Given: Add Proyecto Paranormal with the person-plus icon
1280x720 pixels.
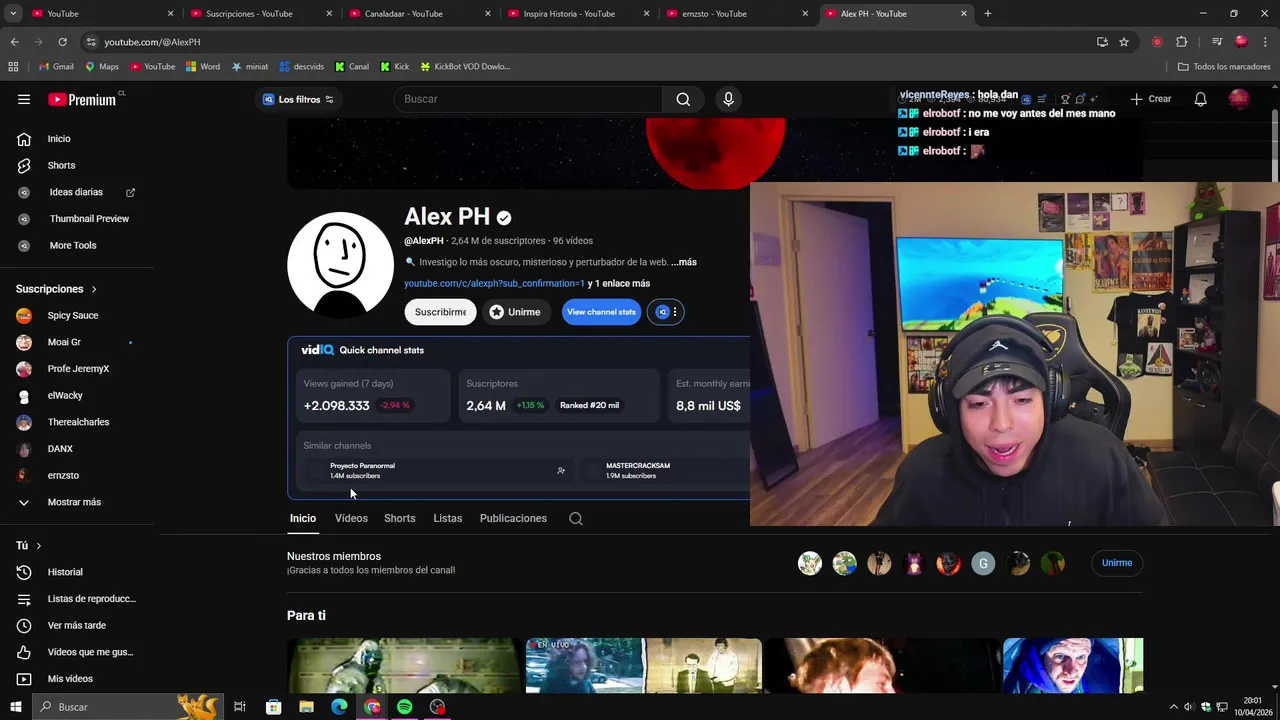Looking at the screenshot, I should tap(561, 470).
